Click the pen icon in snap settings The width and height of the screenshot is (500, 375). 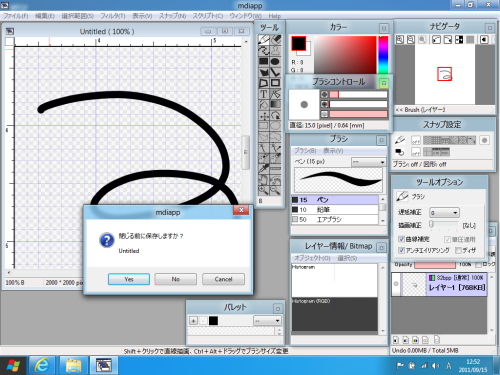point(400,140)
